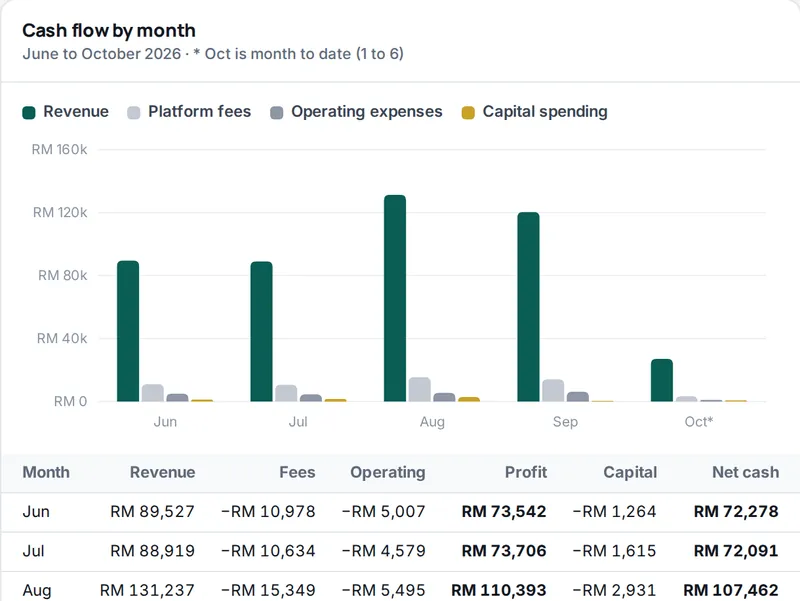Toggle the Capital spending legend entry
This screenshot has height=601, width=800.
[534, 112]
